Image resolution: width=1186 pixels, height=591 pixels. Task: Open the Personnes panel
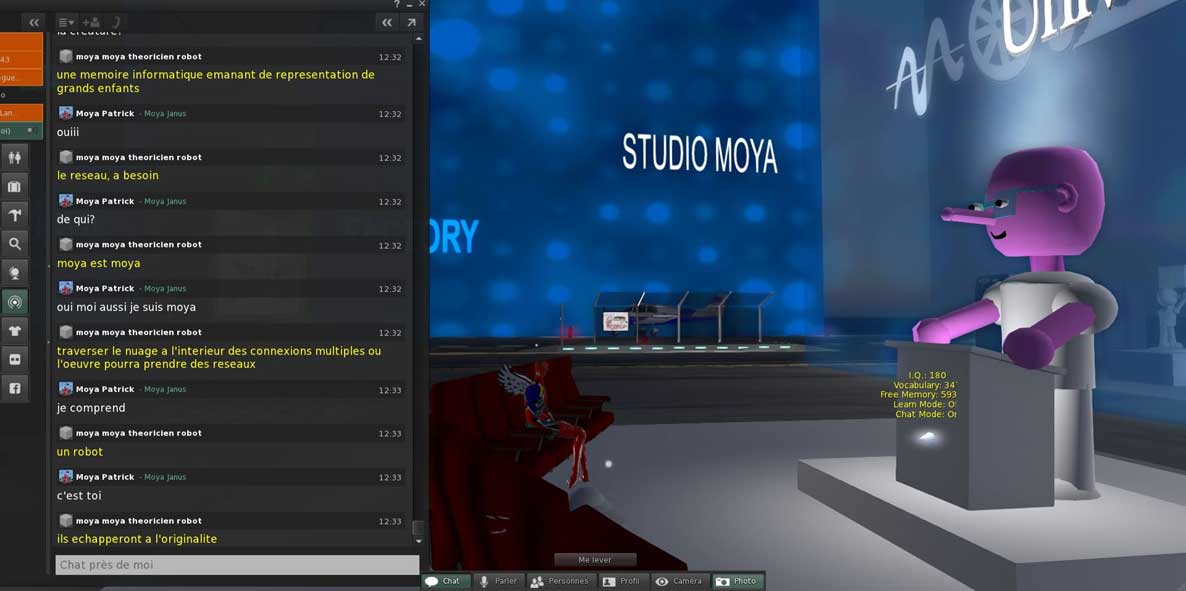tap(559, 581)
